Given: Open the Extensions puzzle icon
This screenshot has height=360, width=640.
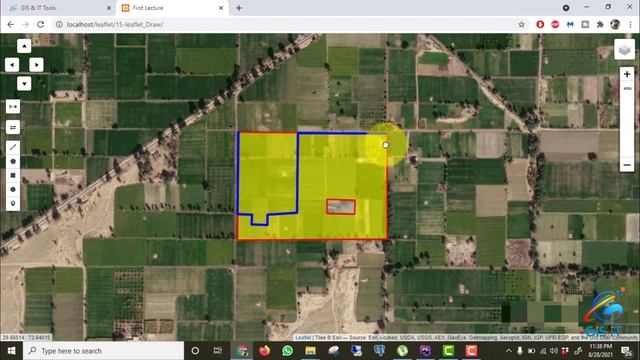Looking at the screenshot, I should pyautogui.click(x=600, y=24).
